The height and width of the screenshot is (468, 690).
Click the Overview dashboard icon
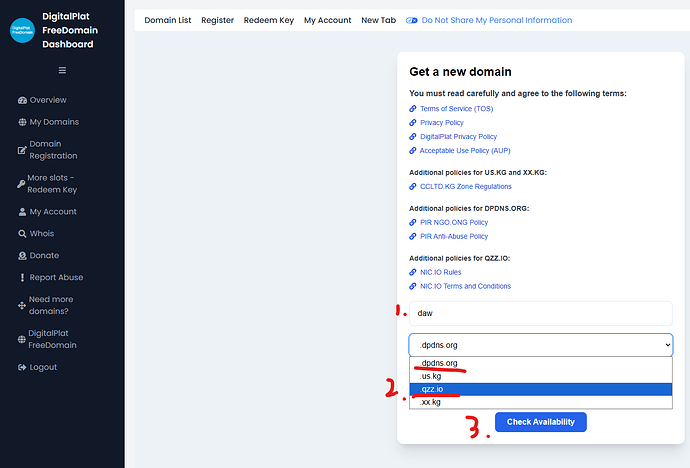(x=22, y=100)
